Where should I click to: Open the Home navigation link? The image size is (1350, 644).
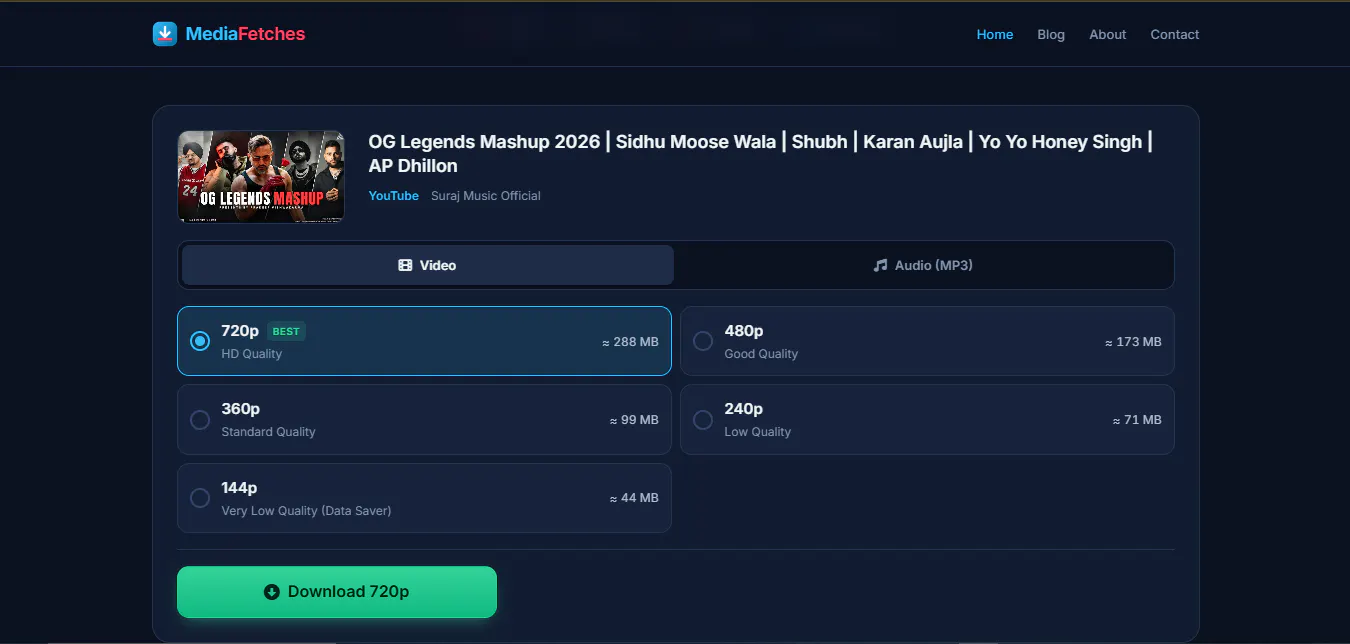tap(995, 34)
